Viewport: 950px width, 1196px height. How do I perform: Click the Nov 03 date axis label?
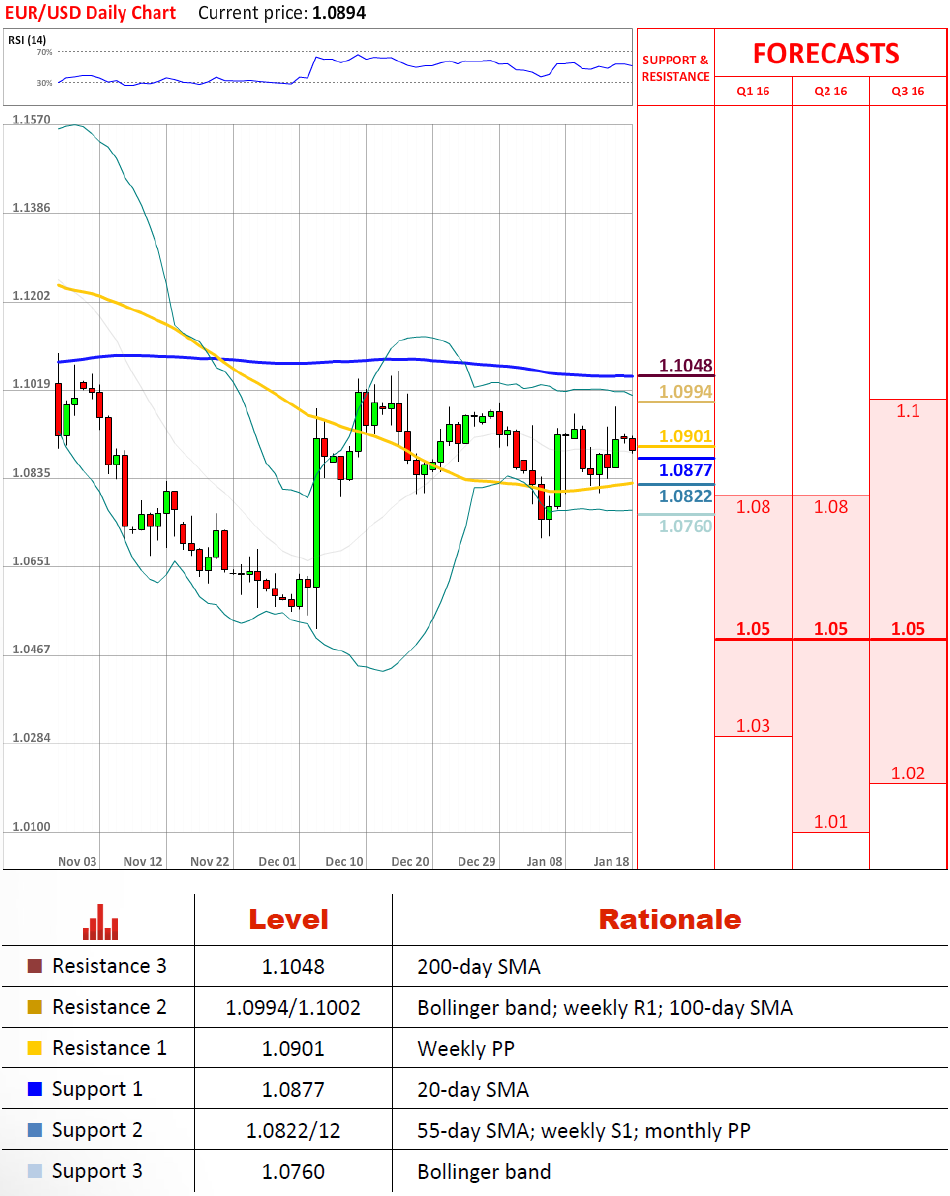(x=77, y=861)
